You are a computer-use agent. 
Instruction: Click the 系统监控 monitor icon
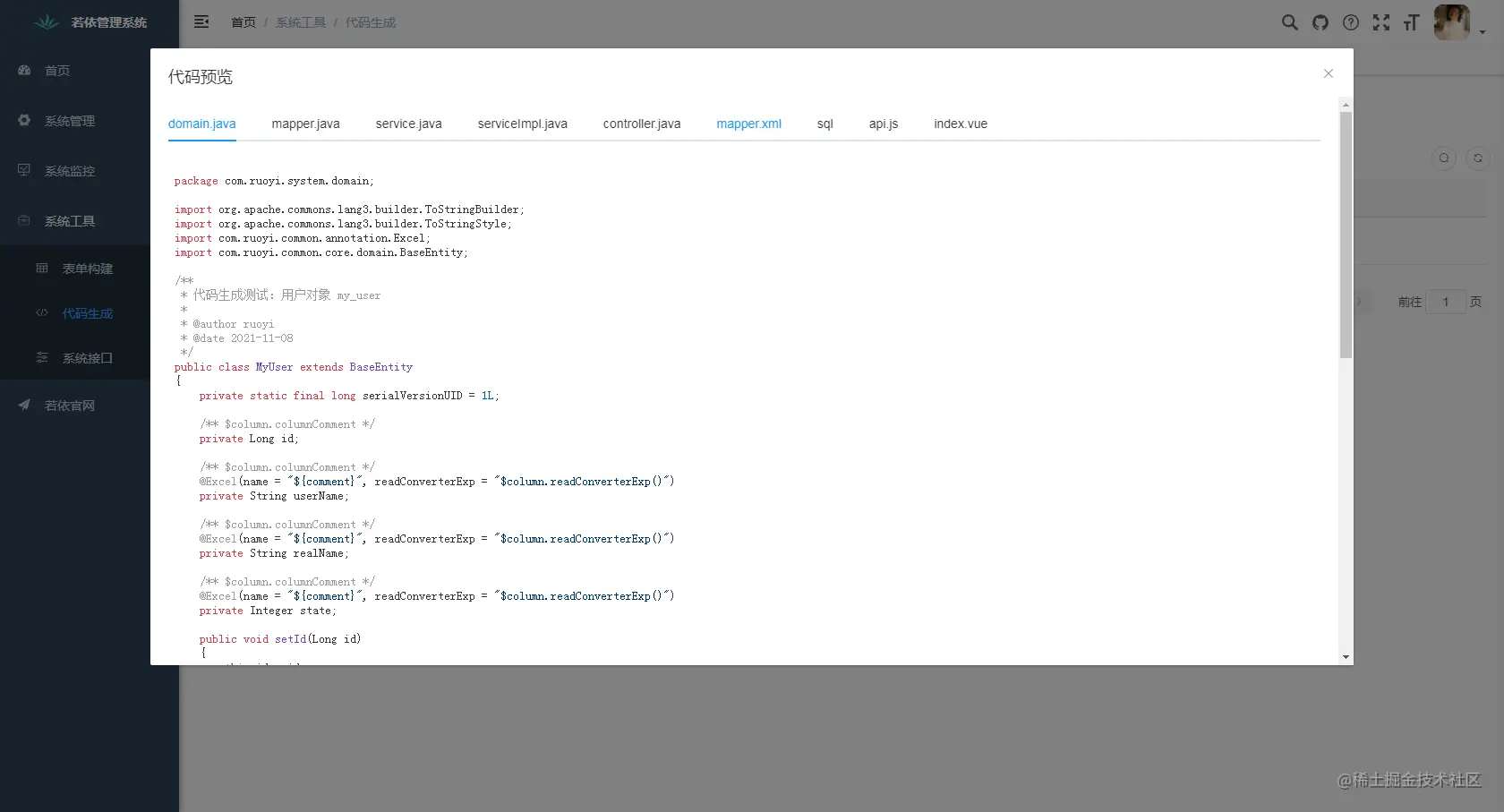click(x=24, y=169)
